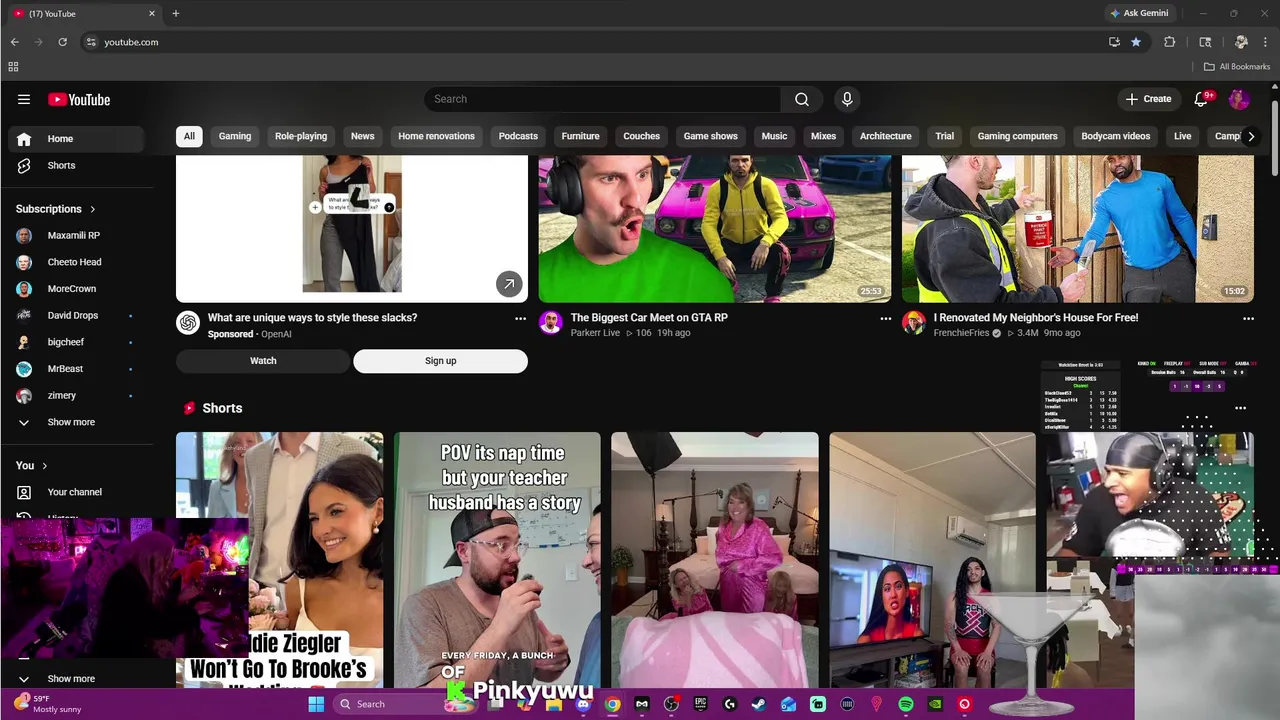
Task: Open the YouTube account avatar menu
Action: tap(1239, 99)
